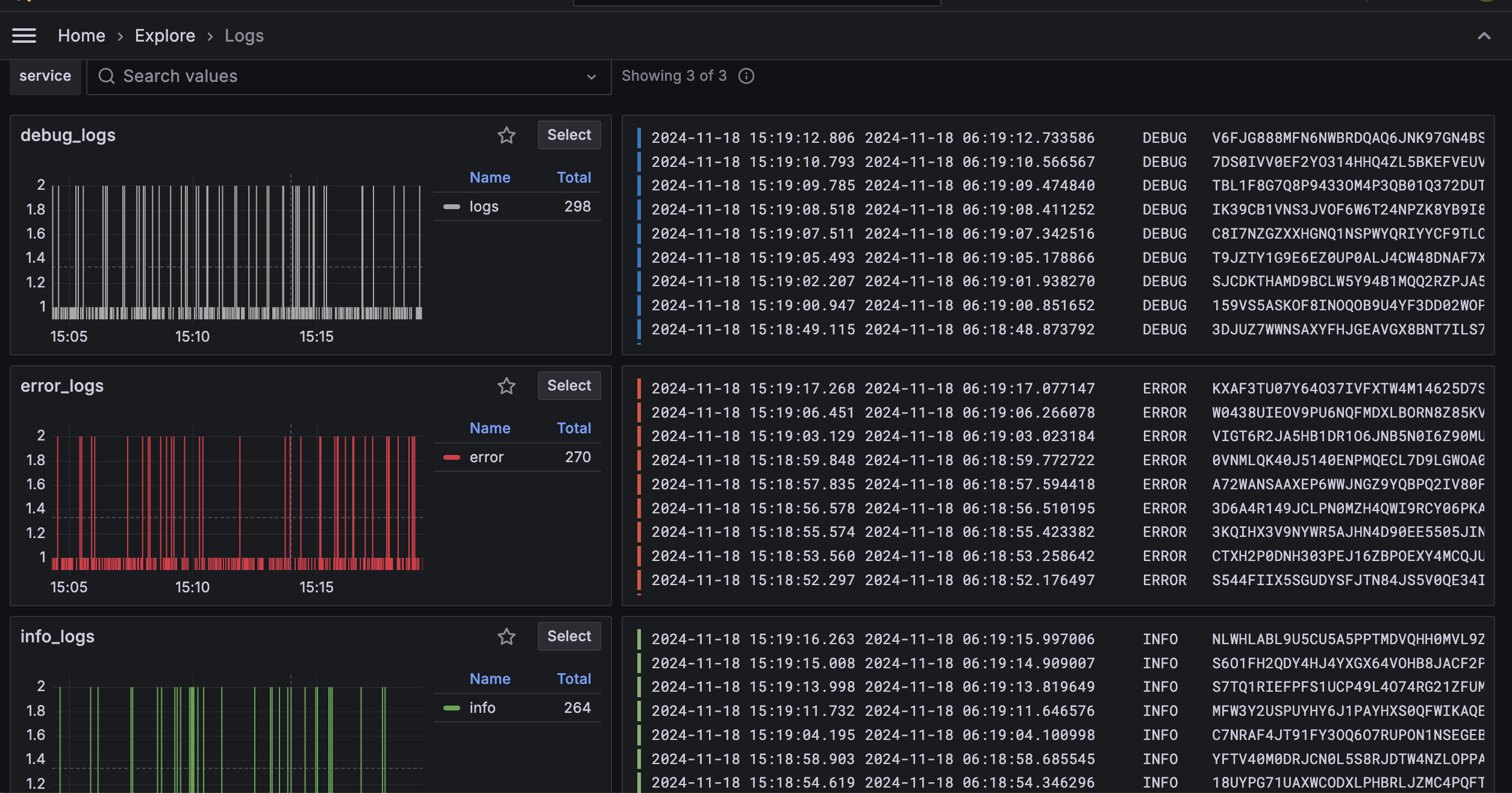The image size is (1512, 793).
Task: Toggle the green info series legend swatch
Action: click(451, 708)
